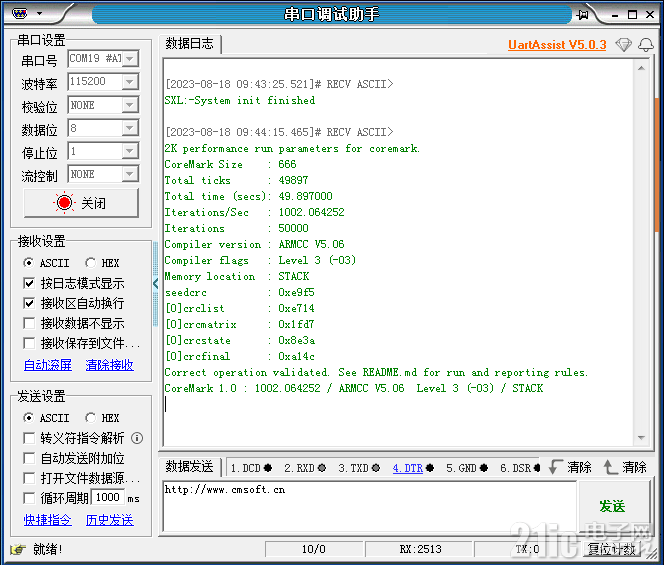Expand the 数据位 data bits dropdown
Screen dimensions: 664x565
point(130,128)
